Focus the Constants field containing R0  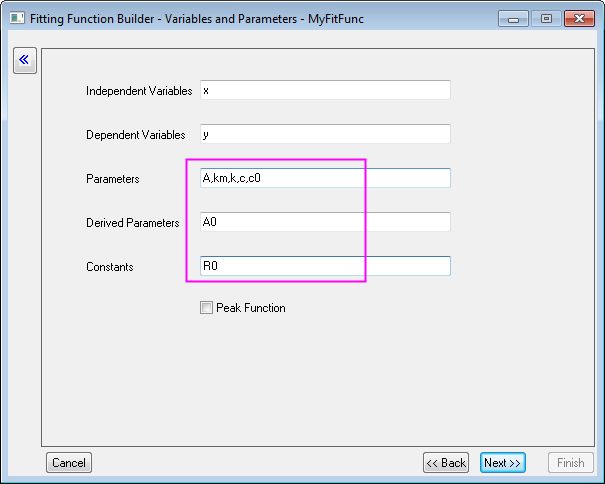[325, 266]
